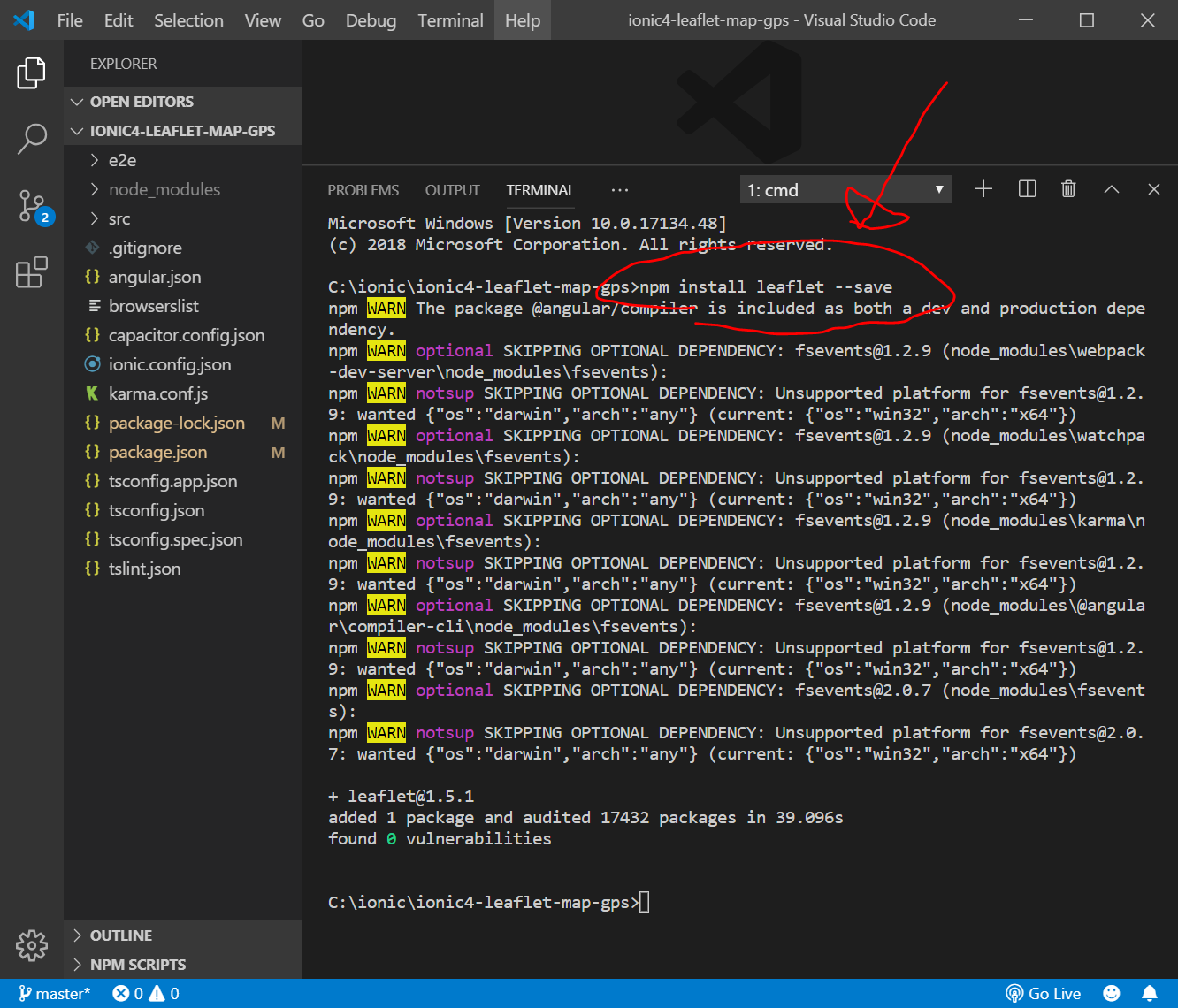Open package.json file

click(157, 452)
